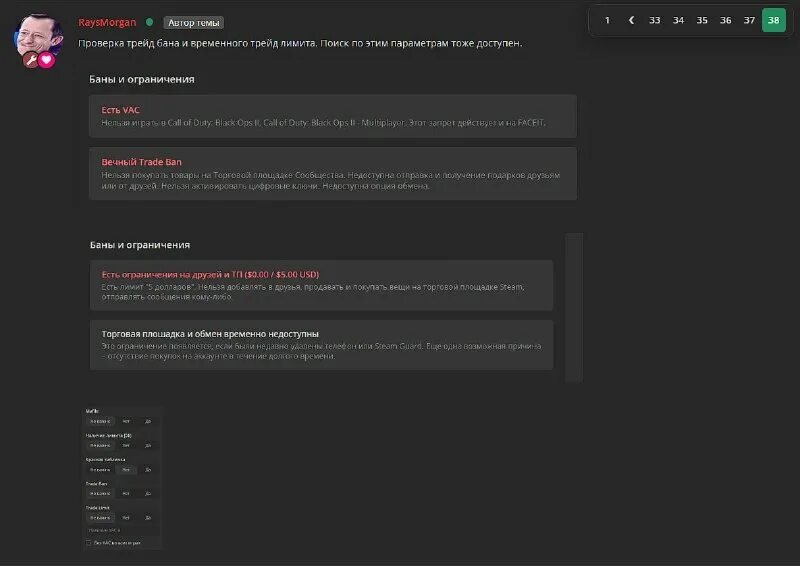Image resolution: width=800 pixels, height=566 pixels.
Task: Open the small search-filters screenshot thumbnail
Action: [122, 478]
